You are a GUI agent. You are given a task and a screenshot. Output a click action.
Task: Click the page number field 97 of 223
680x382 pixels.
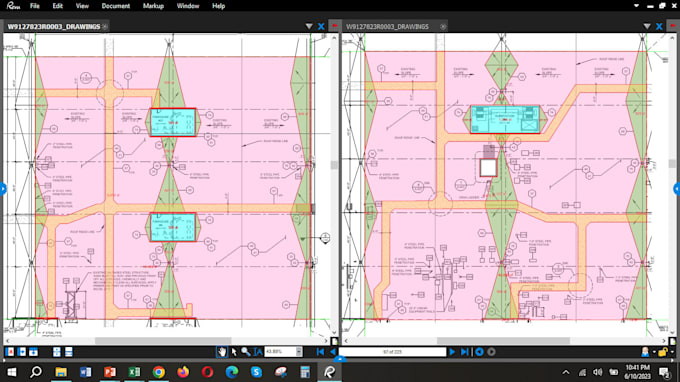(392, 352)
